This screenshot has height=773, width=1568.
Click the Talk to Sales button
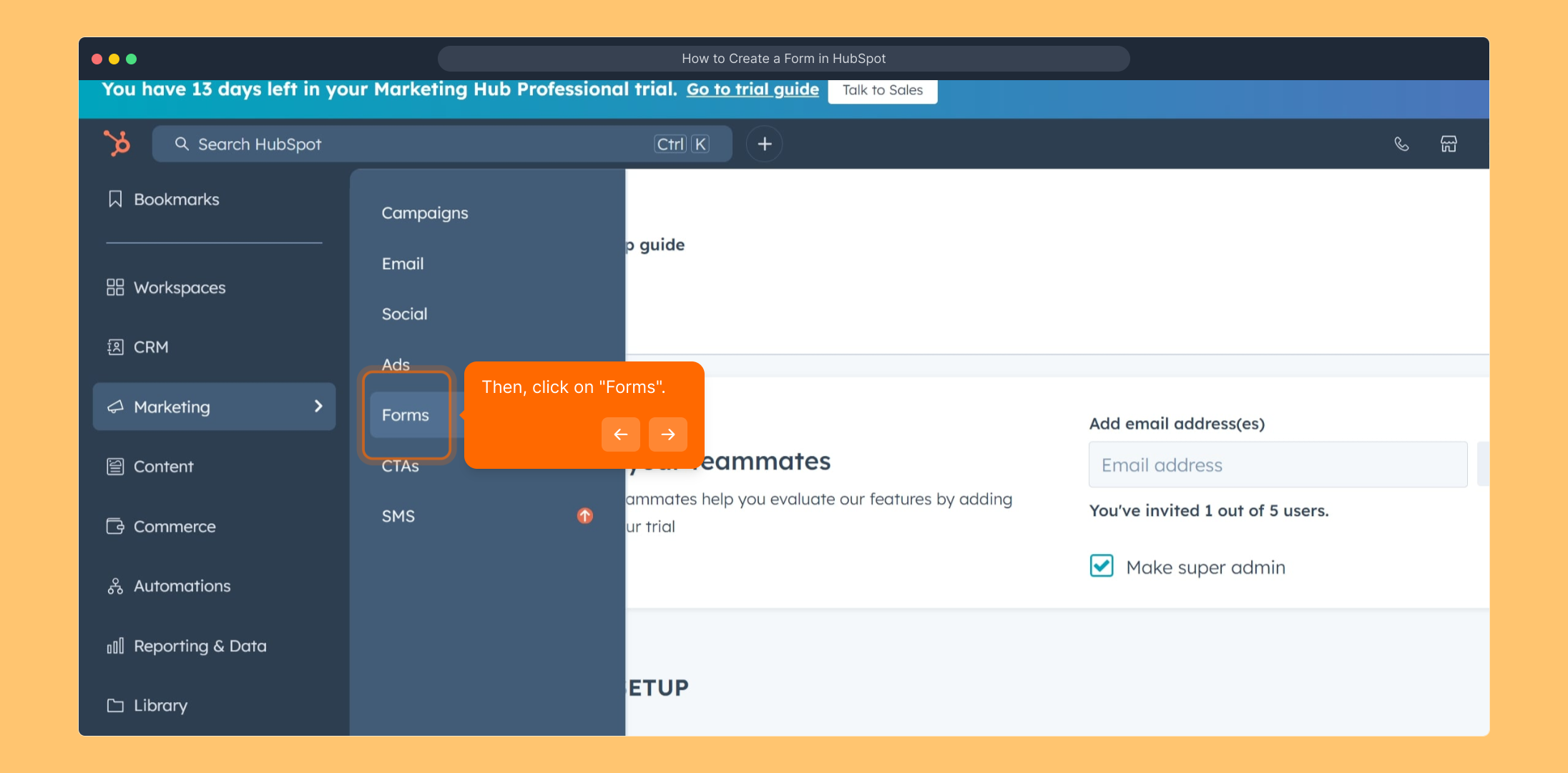pyautogui.click(x=882, y=90)
